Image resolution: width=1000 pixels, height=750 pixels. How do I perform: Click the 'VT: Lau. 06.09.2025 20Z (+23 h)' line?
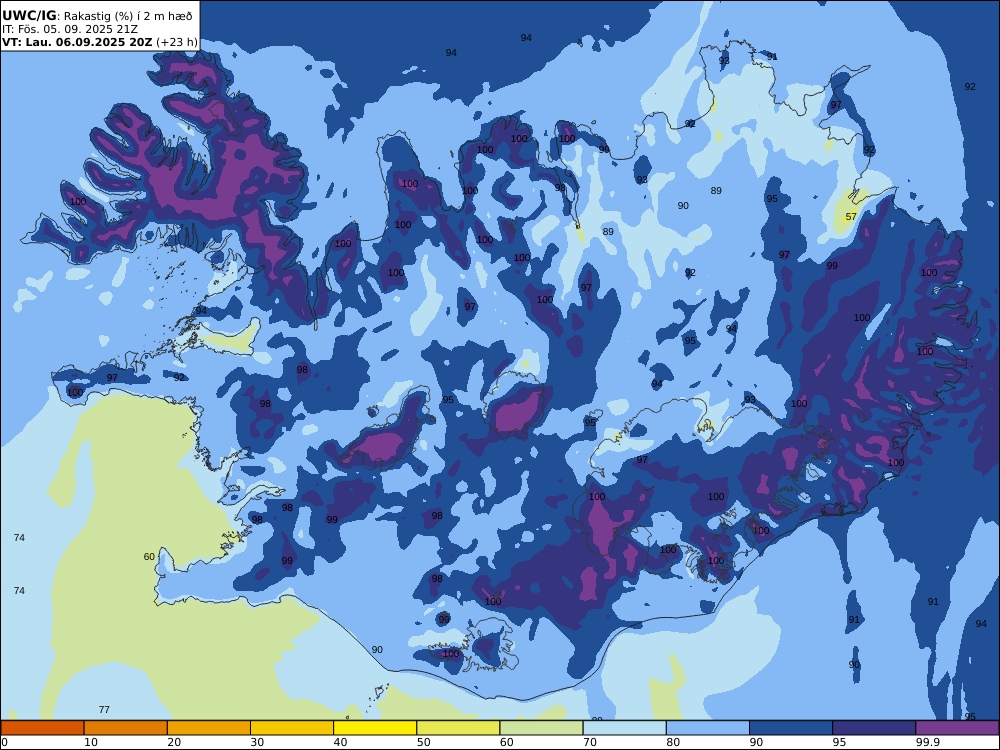coord(99,42)
